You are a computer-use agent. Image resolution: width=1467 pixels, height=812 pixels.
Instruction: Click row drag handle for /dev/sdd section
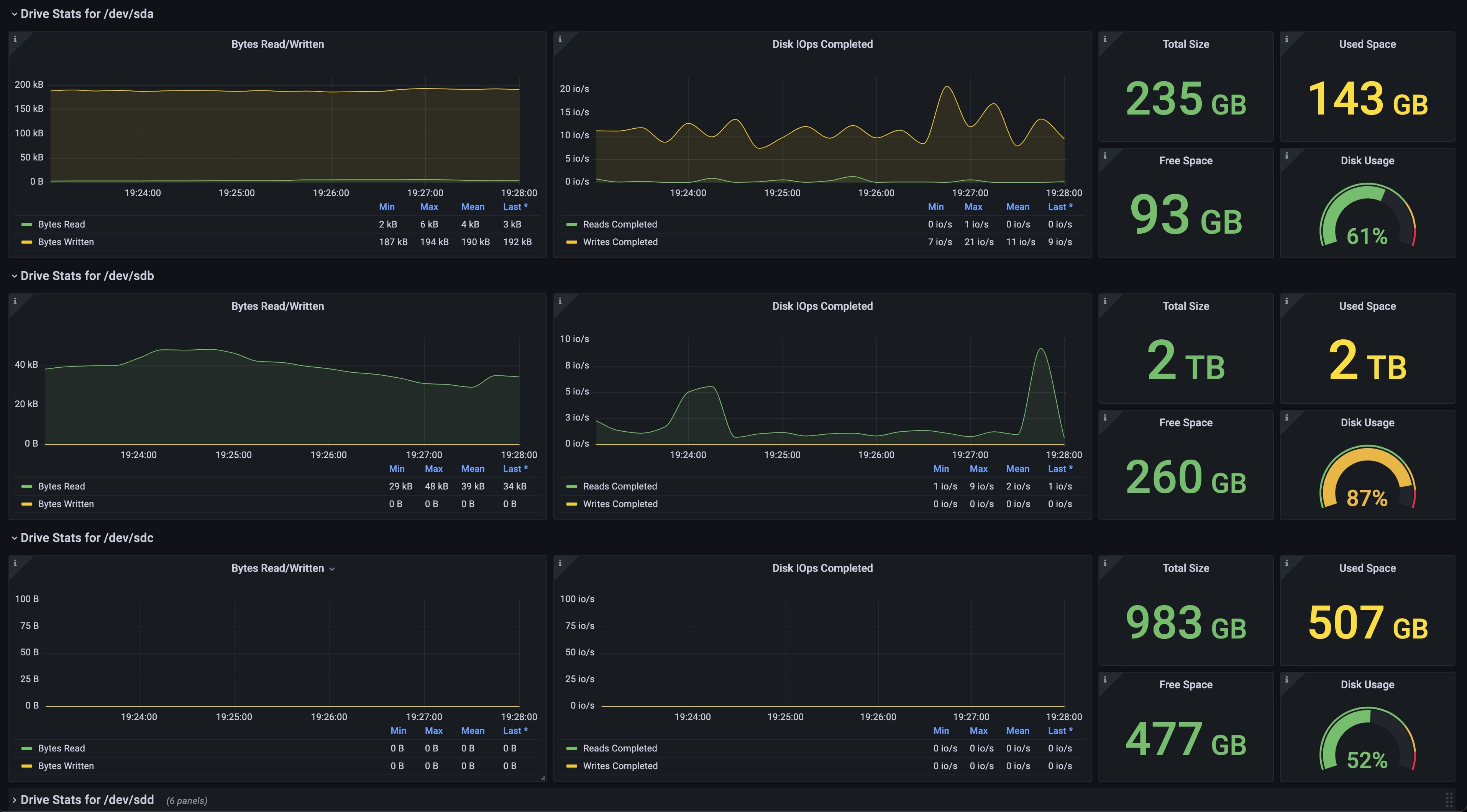[x=1449, y=799]
